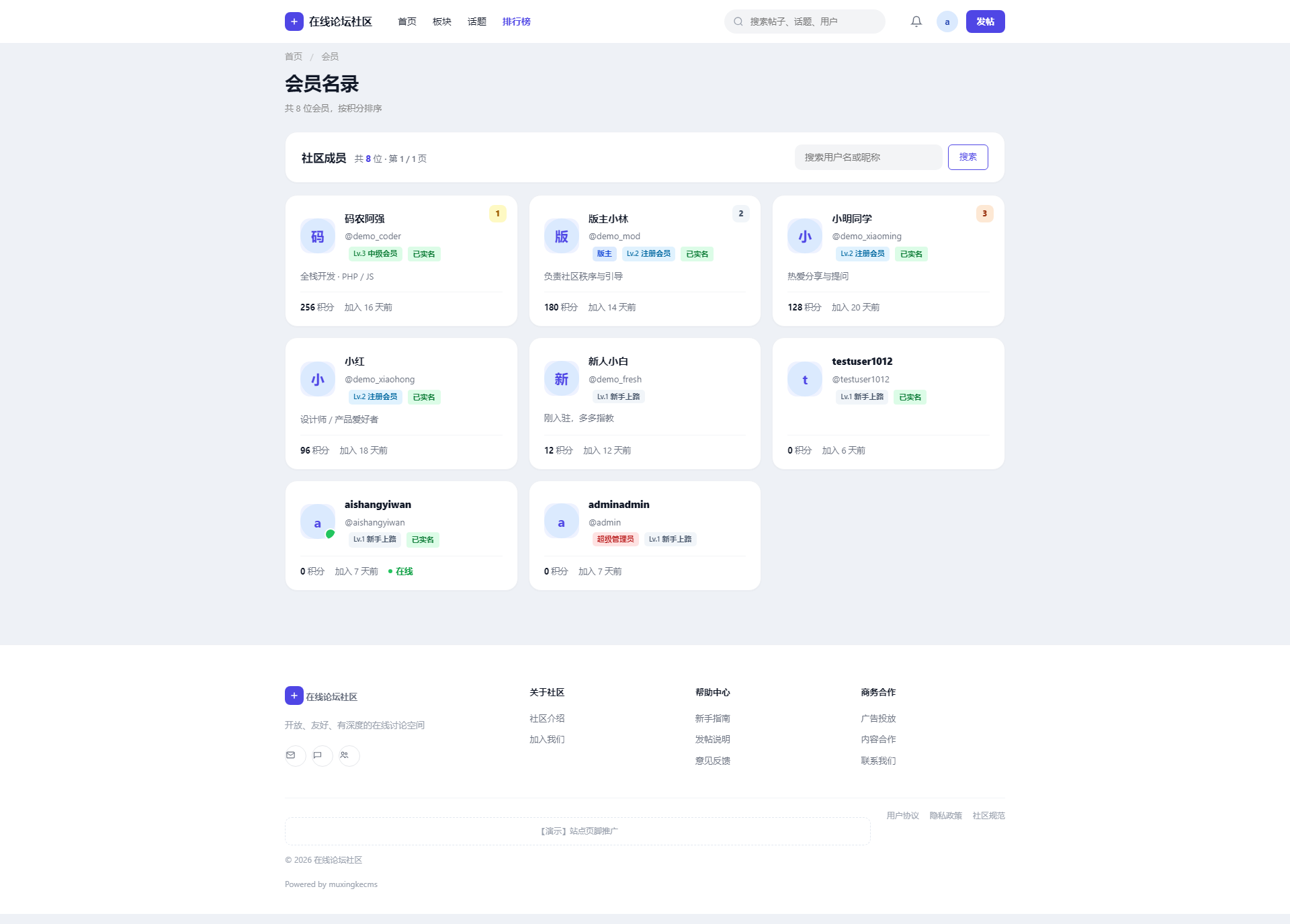Open the user avatar 'a' in header
The height and width of the screenshot is (924, 1290).
pos(947,22)
